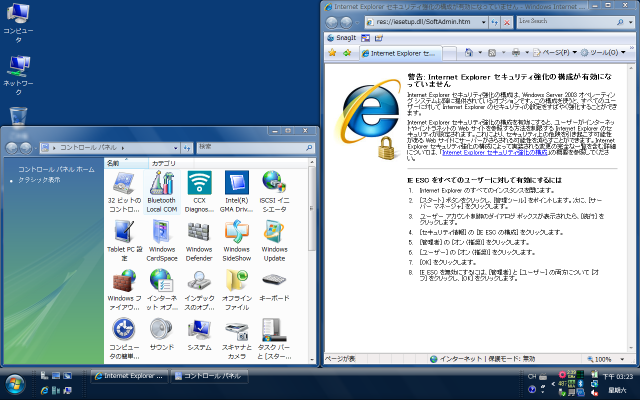Open Tablet PC 設定 icon
This screenshot has width=640, height=400.
click(x=124, y=241)
